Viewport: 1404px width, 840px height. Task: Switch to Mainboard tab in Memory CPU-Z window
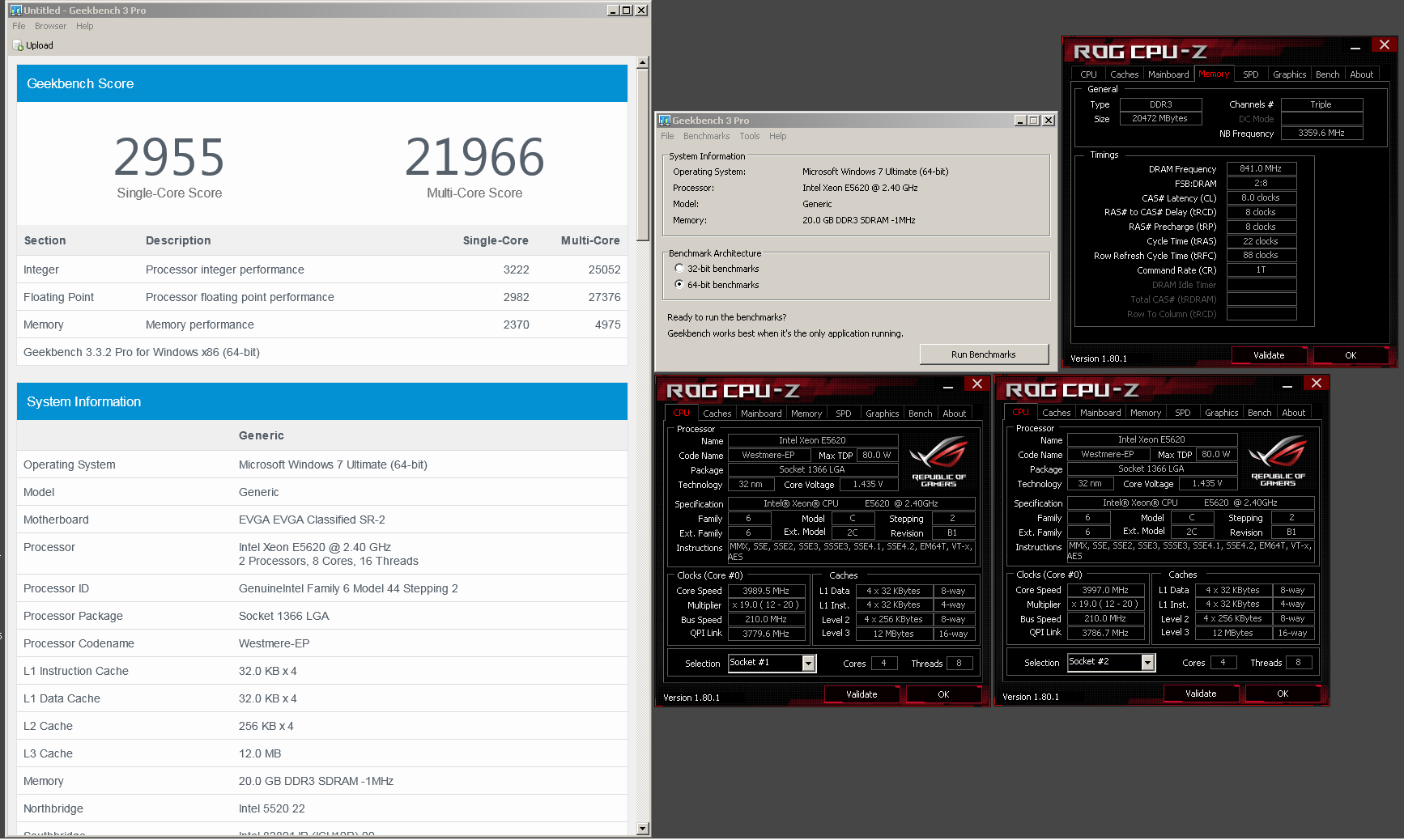point(1168,74)
